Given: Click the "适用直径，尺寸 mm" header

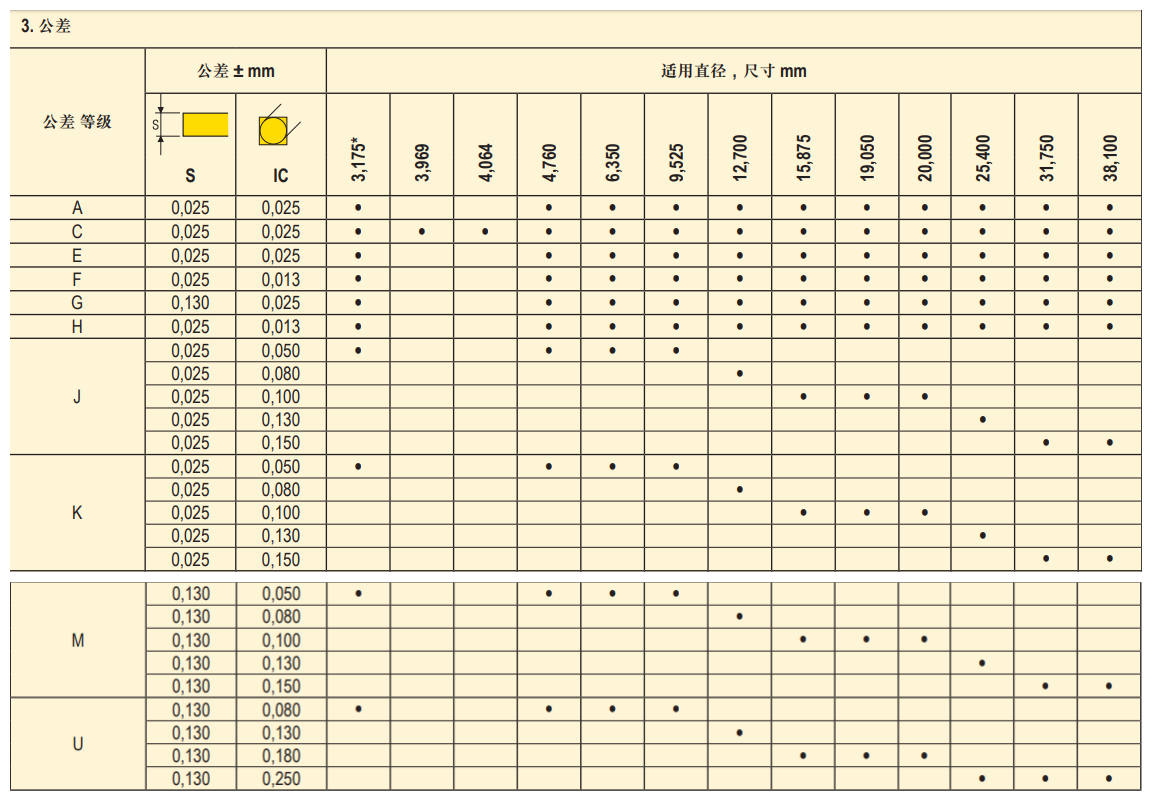Looking at the screenshot, I should click(733, 71).
